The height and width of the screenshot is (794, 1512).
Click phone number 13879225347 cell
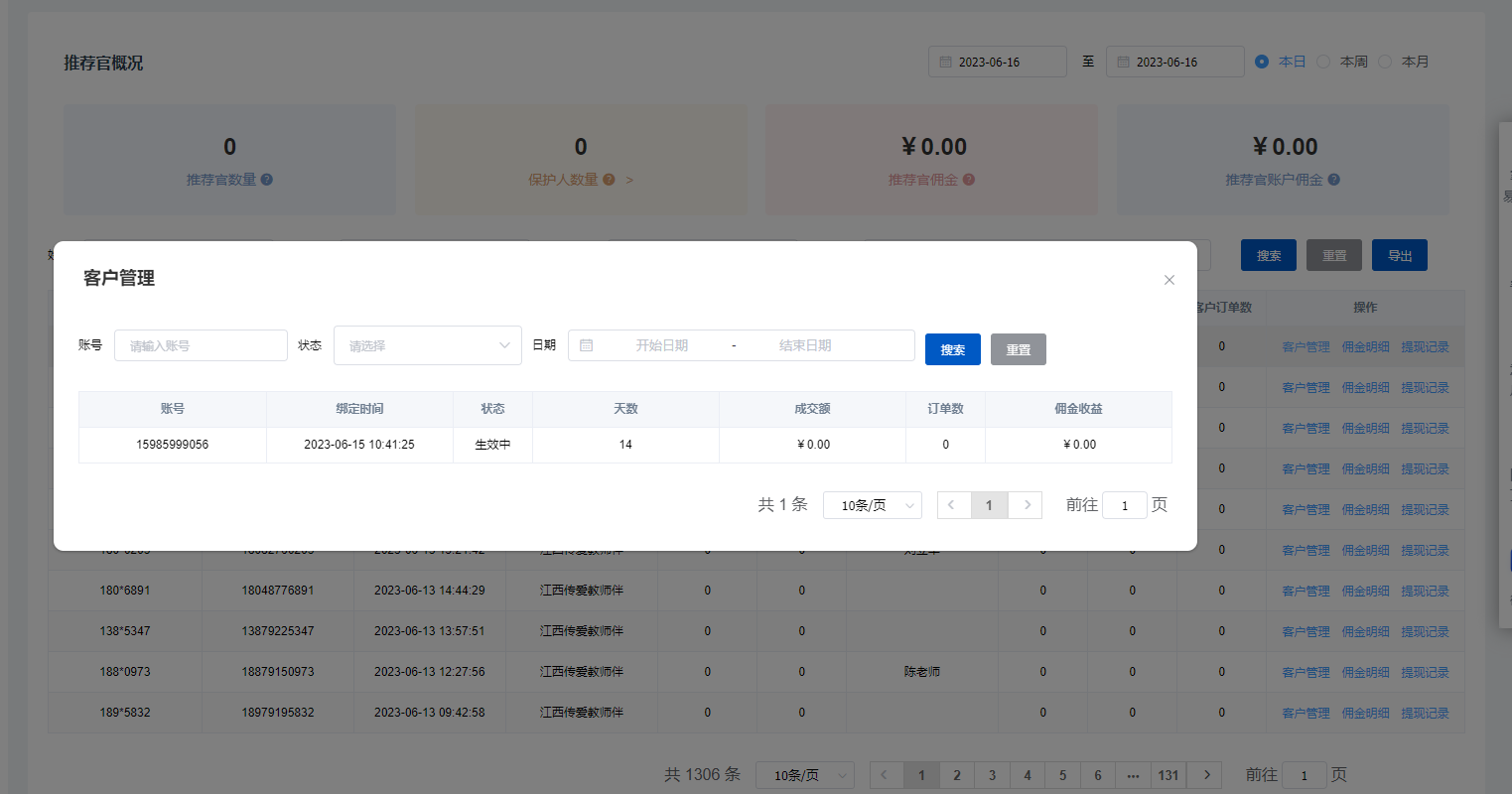(278, 631)
